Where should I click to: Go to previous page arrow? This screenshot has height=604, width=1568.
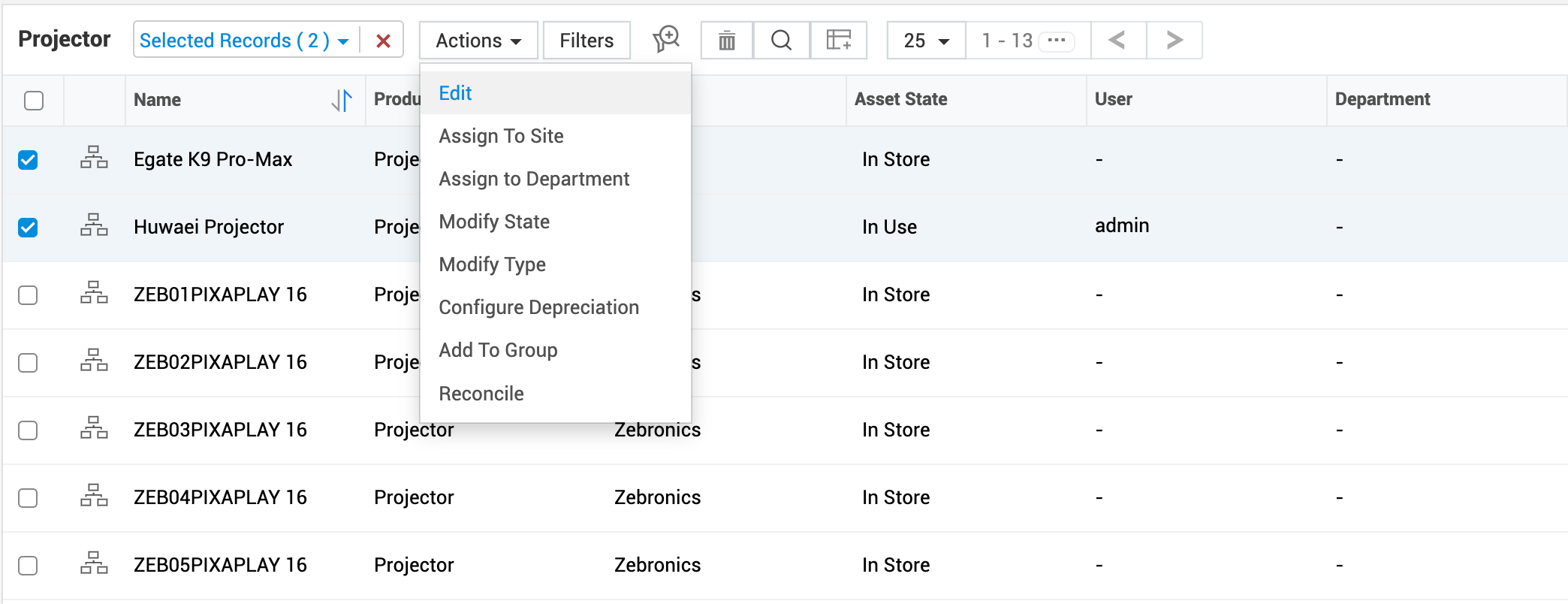pos(1117,41)
